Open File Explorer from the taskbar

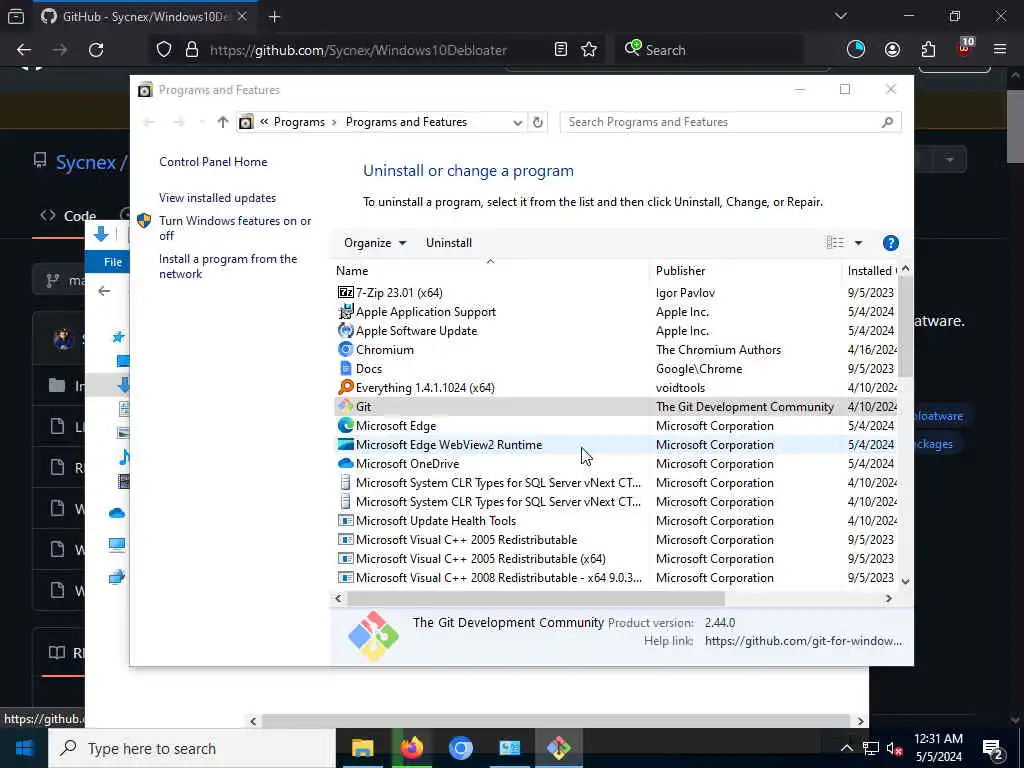coord(362,748)
